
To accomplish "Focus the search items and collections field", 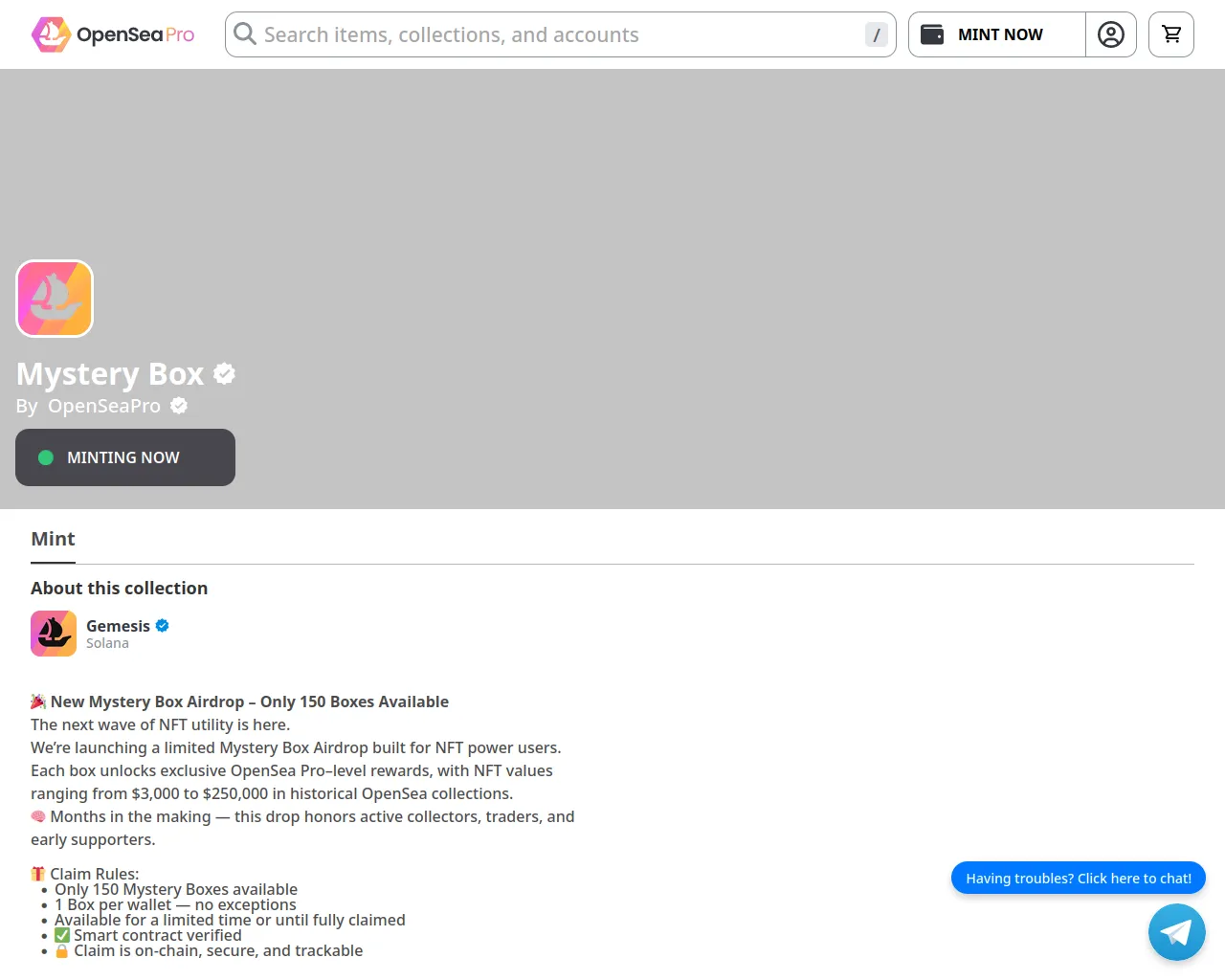I will coord(560,34).
